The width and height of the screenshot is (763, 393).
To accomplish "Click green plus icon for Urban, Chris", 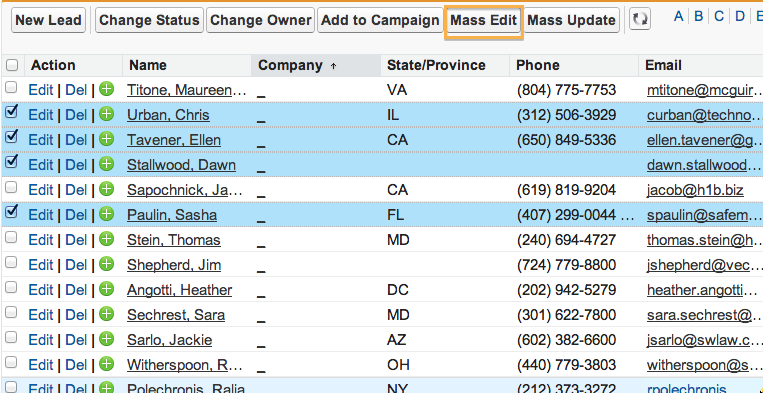I will click(107, 114).
